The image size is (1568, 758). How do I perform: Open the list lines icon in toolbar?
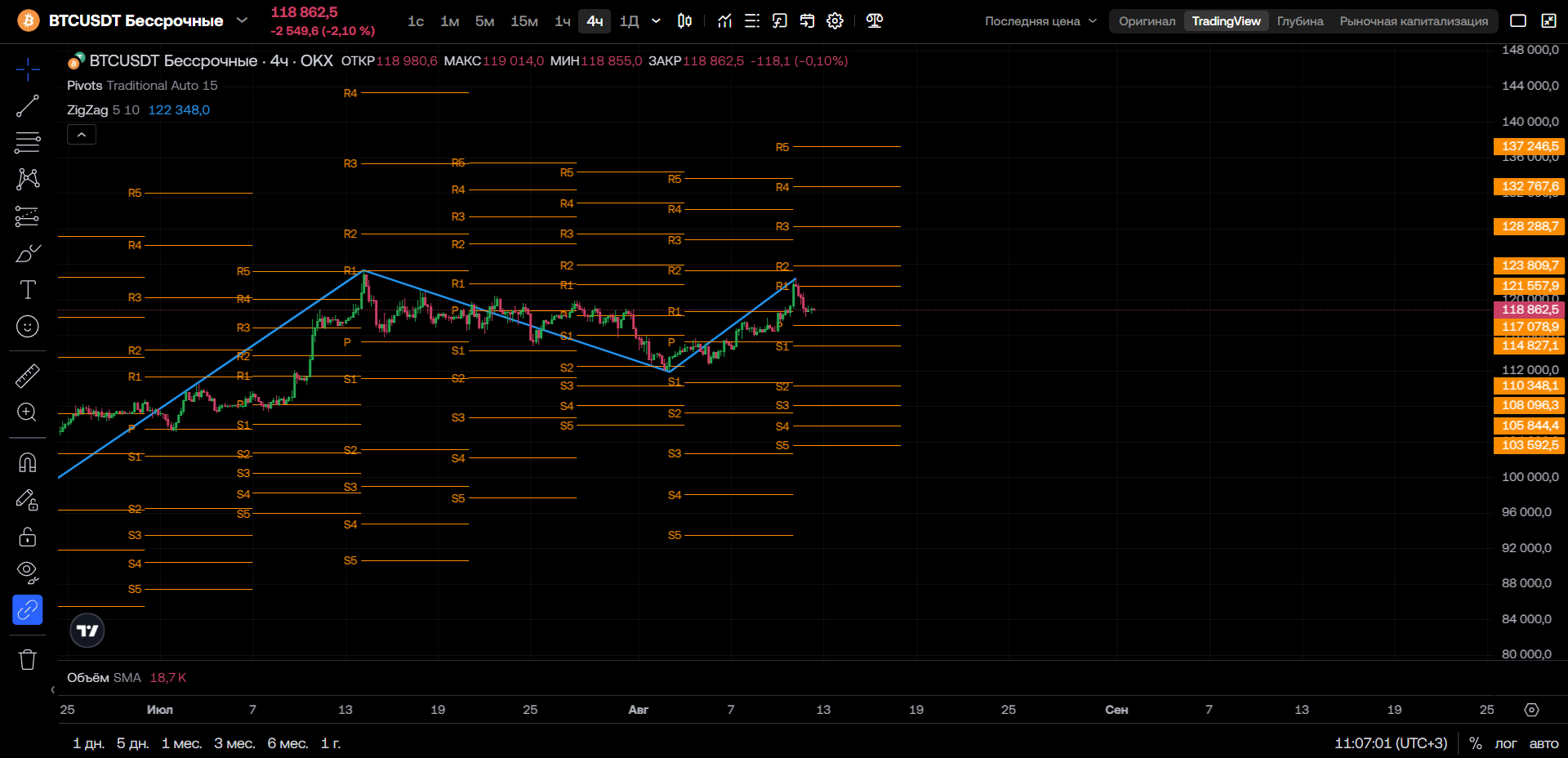752,21
